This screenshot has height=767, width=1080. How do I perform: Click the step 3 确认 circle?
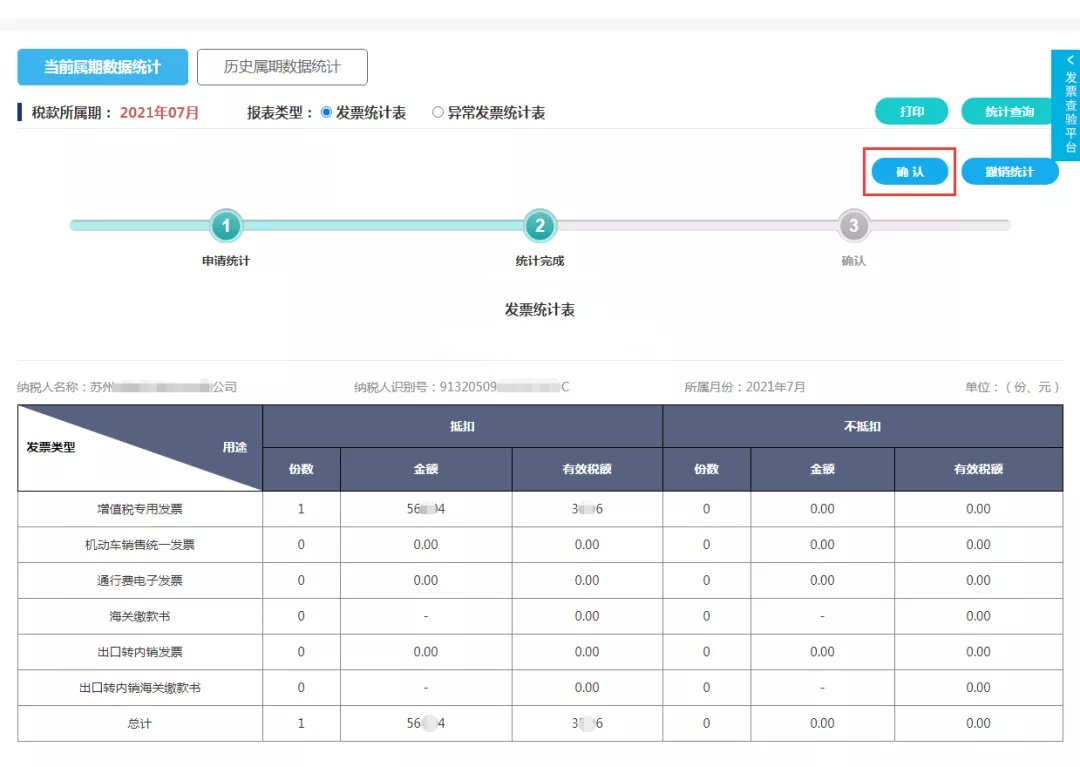[853, 226]
